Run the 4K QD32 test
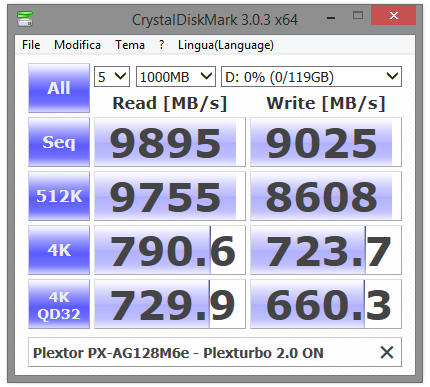This screenshot has width=430, height=387. click(59, 304)
